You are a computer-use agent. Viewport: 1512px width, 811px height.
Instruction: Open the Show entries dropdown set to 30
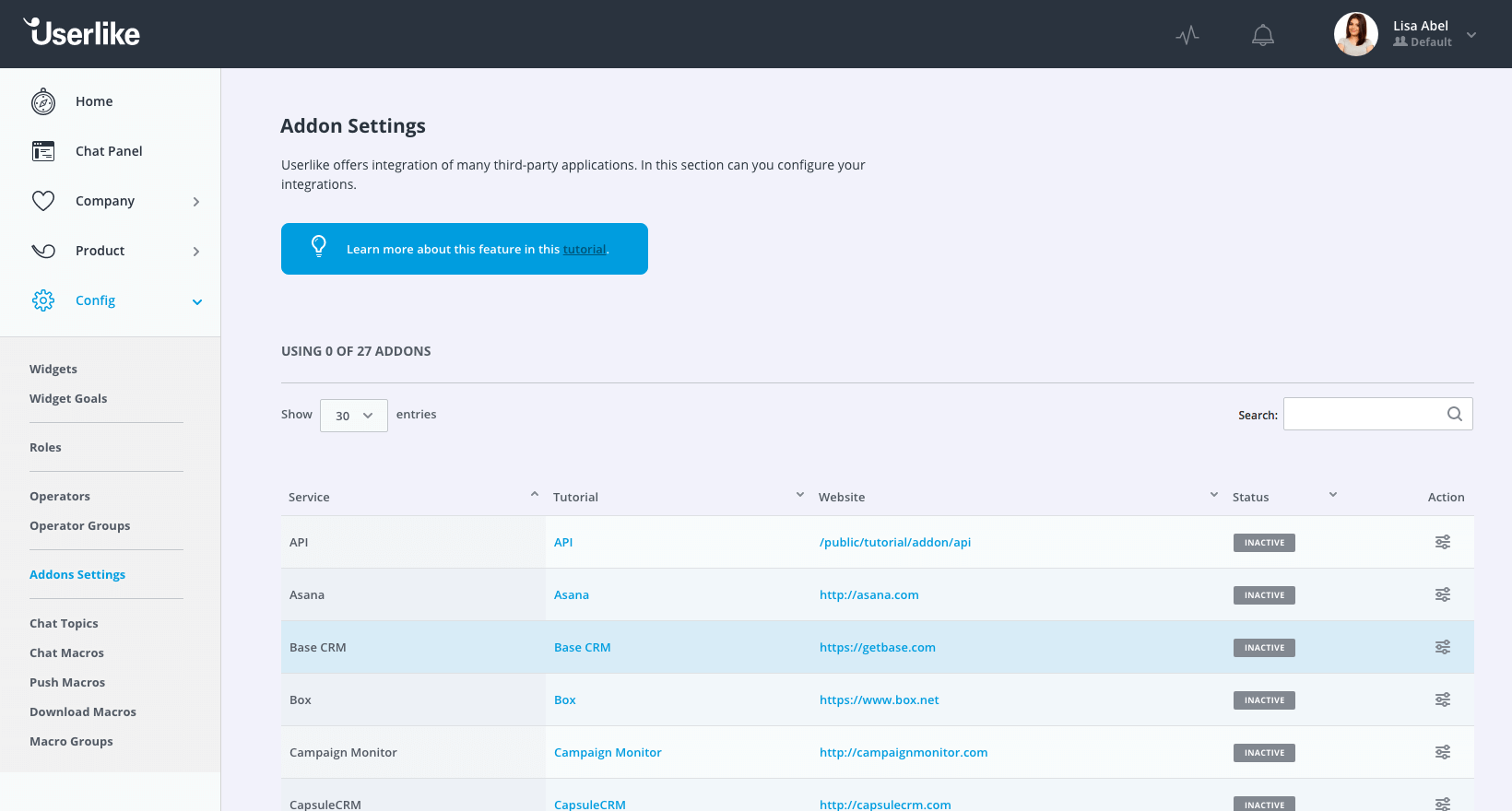(354, 416)
